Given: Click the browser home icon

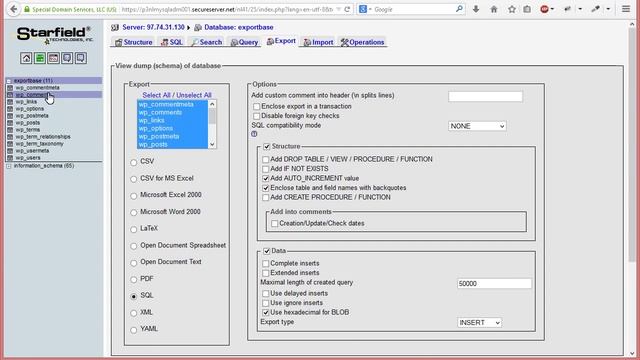Looking at the screenshot, I should coord(494,9).
